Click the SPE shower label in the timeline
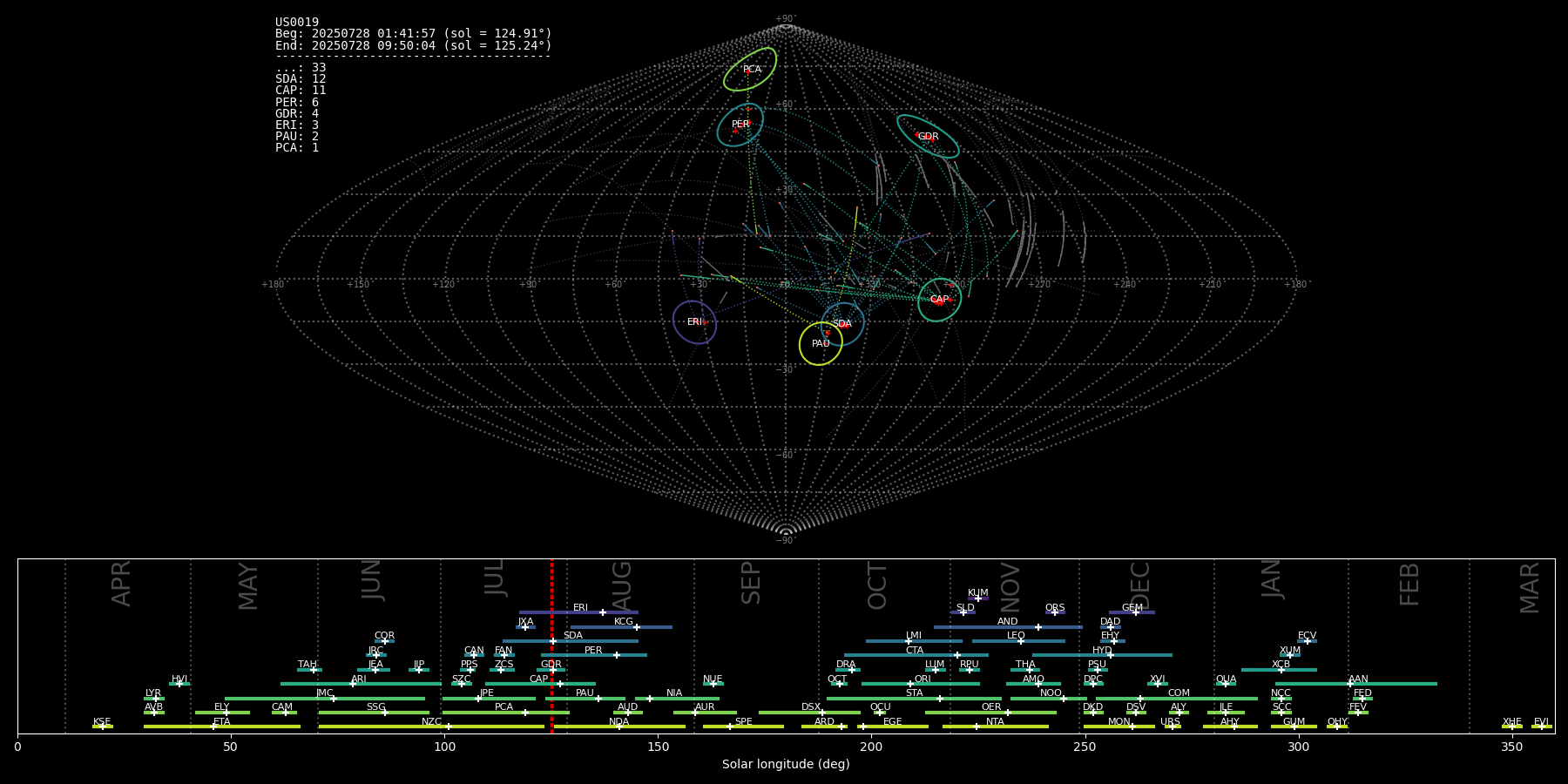This screenshot has width=1568, height=784. pyautogui.click(x=744, y=722)
